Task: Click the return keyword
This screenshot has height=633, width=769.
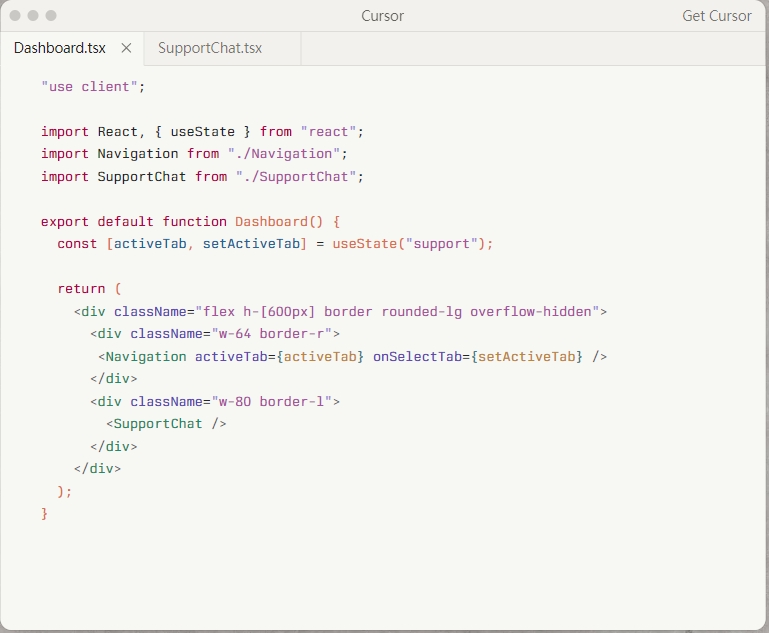Action: [x=81, y=289]
